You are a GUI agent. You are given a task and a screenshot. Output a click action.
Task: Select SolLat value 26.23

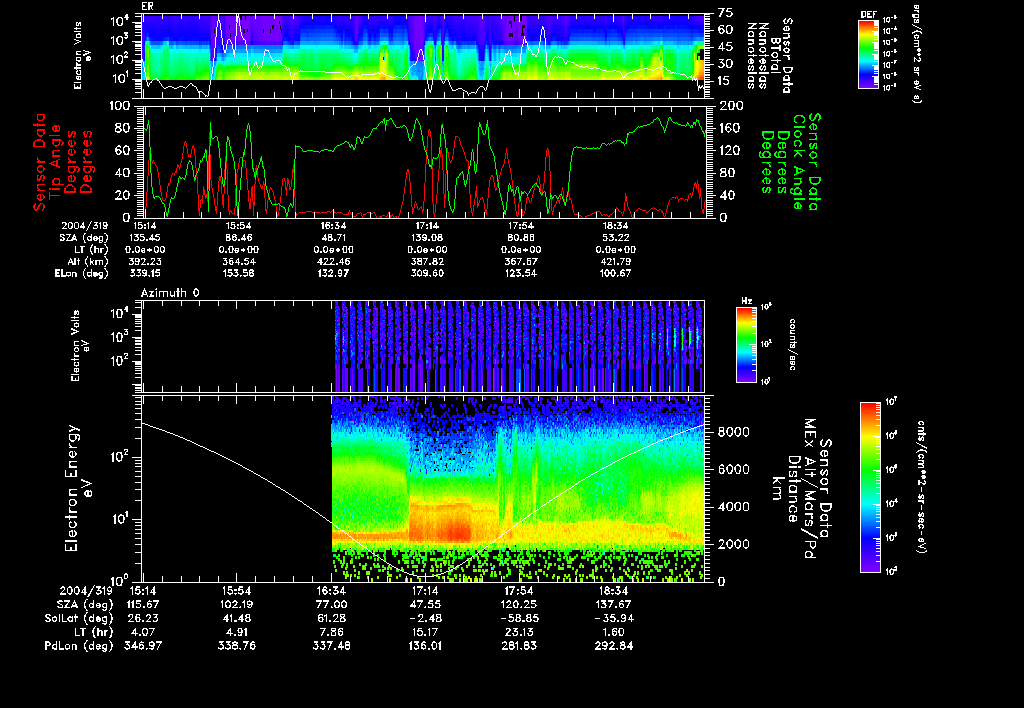(142, 618)
